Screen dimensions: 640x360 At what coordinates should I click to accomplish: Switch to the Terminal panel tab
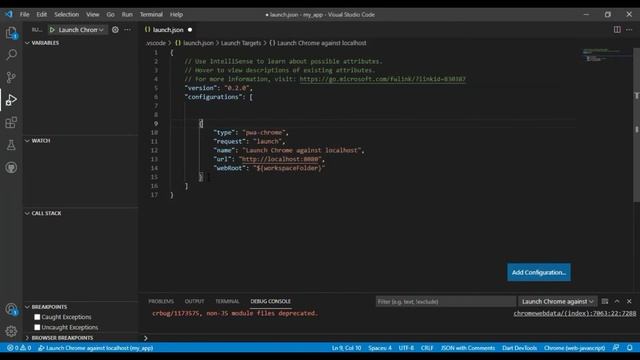[227, 301]
